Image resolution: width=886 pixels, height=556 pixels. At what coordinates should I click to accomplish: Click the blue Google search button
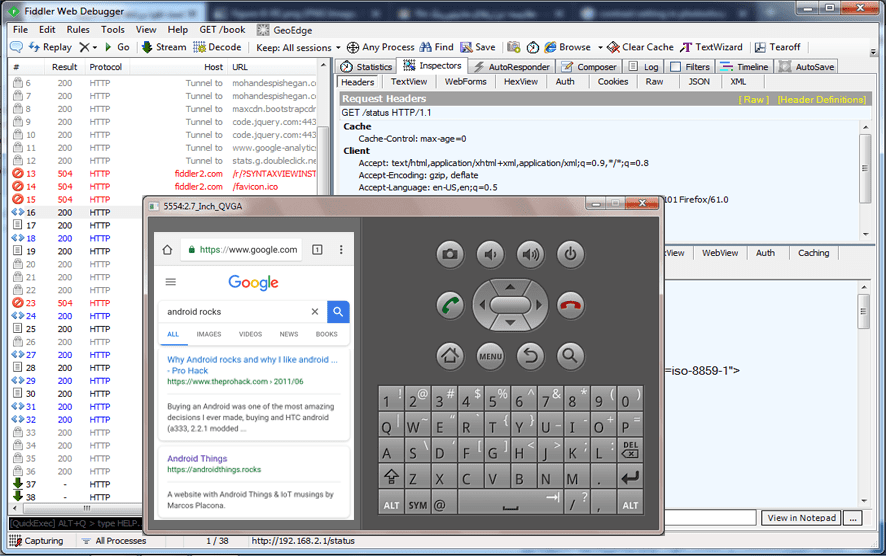pos(338,311)
